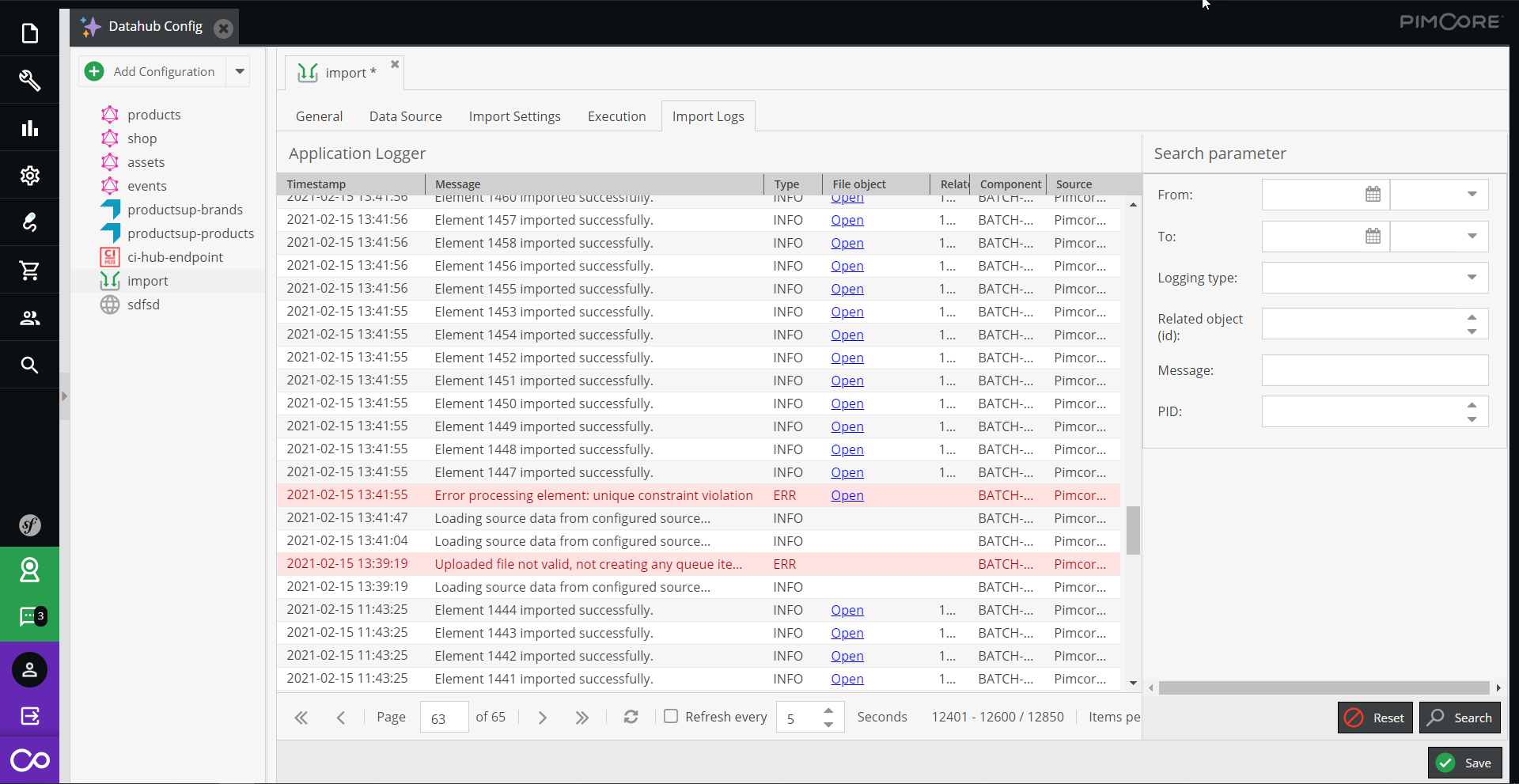Enable the Refresh every checkbox
The height and width of the screenshot is (784, 1519).
click(671, 717)
